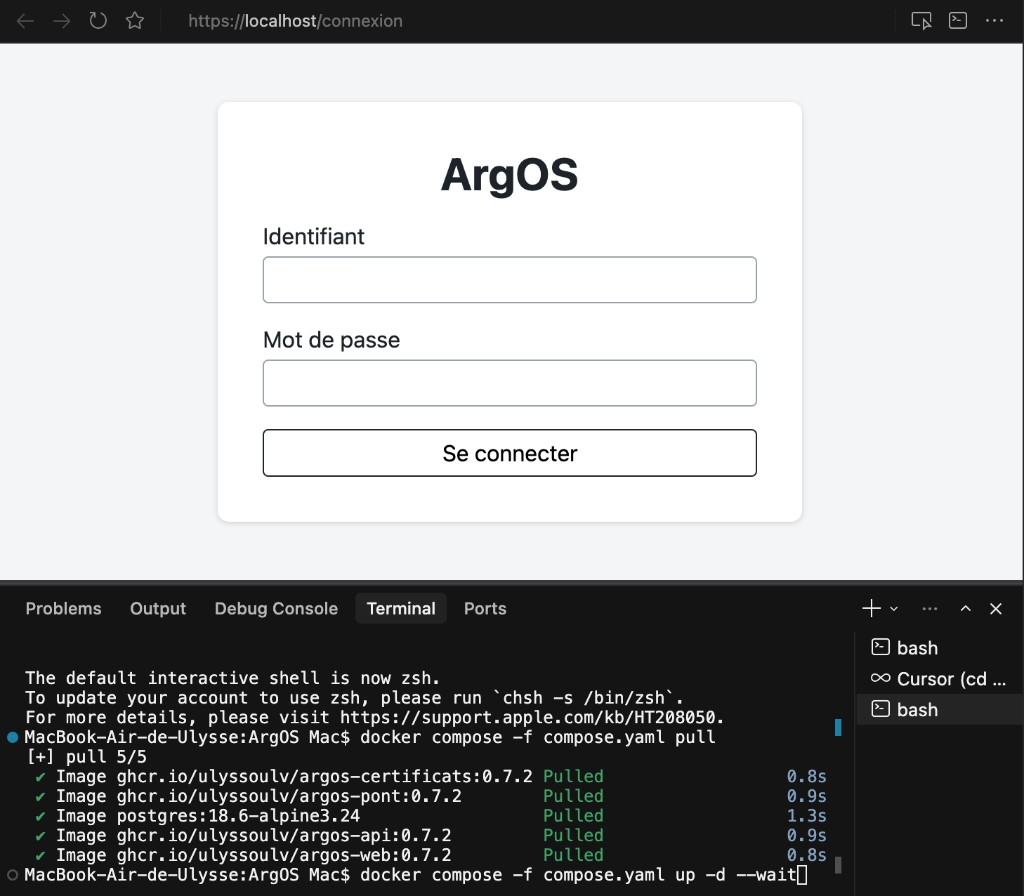This screenshot has width=1024, height=896.
Task: Select the Cursor (cd ... terminal
Action: click(x=939, y=679)
